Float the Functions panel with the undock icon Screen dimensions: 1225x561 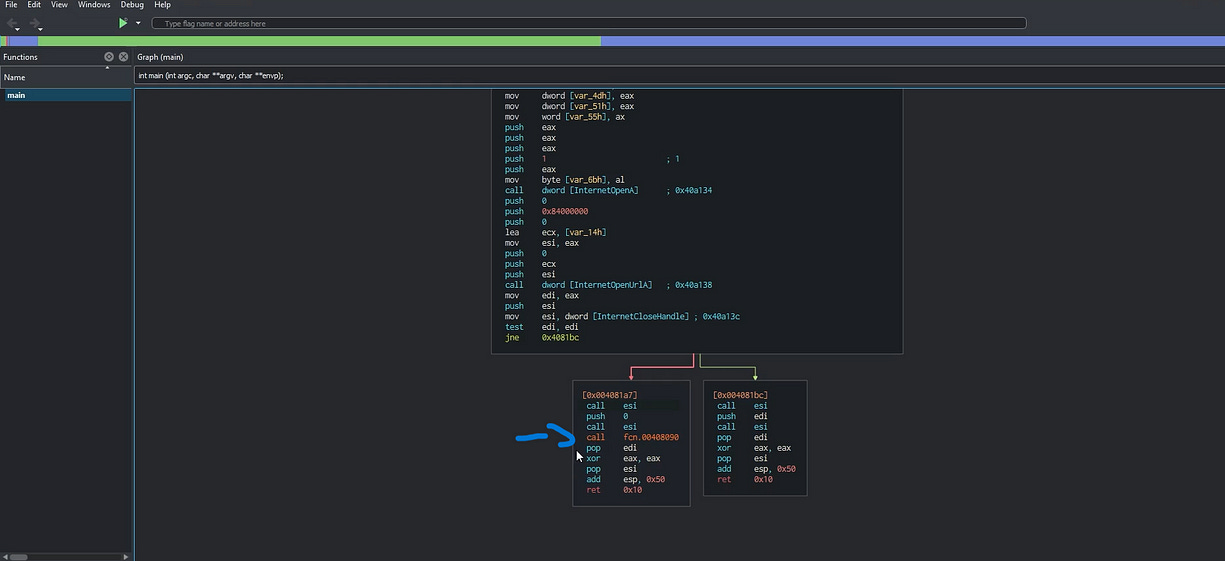tap(109, 57)
